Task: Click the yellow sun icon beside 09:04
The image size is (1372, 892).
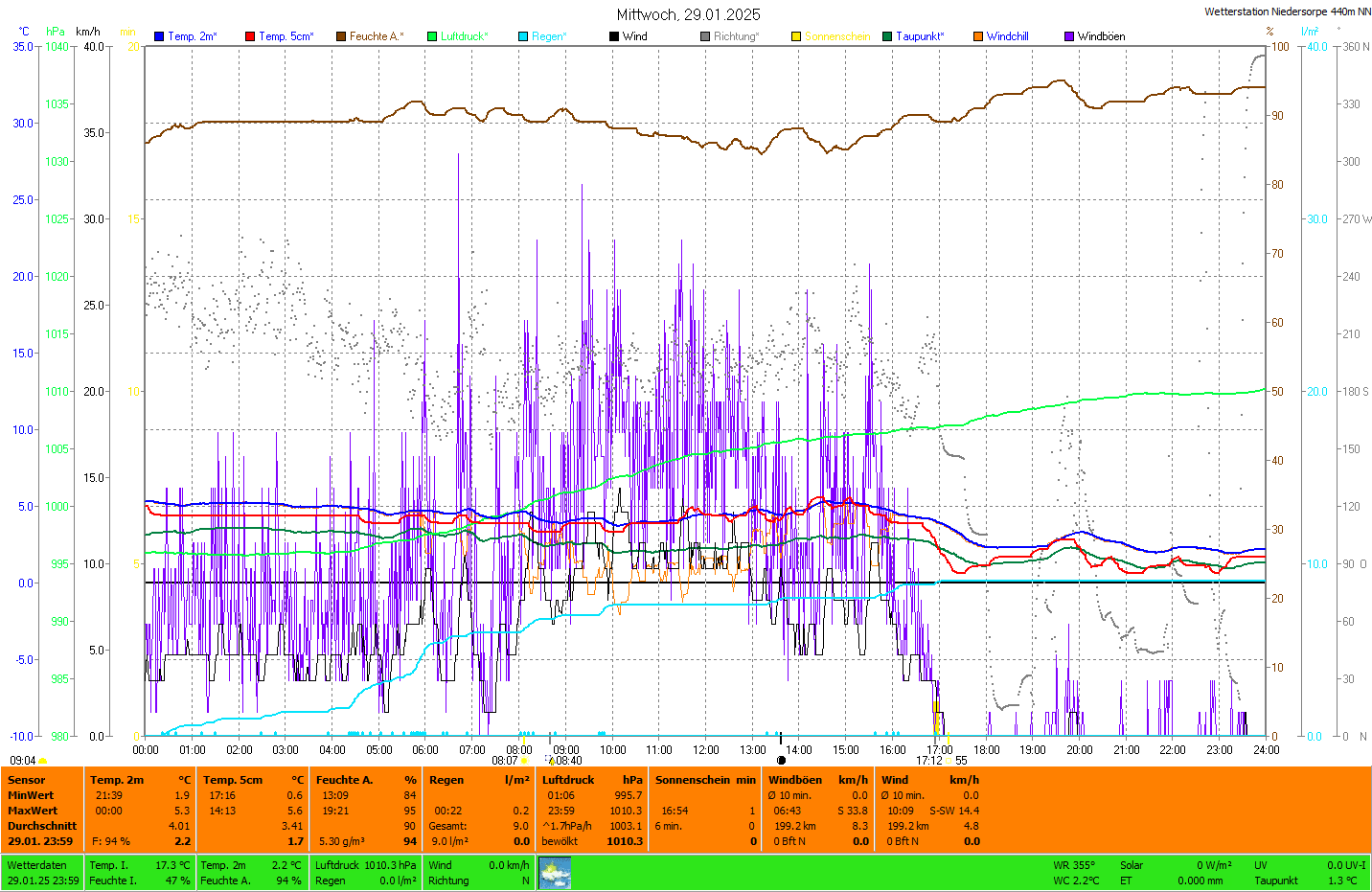Action: click(x=43, y=761)
